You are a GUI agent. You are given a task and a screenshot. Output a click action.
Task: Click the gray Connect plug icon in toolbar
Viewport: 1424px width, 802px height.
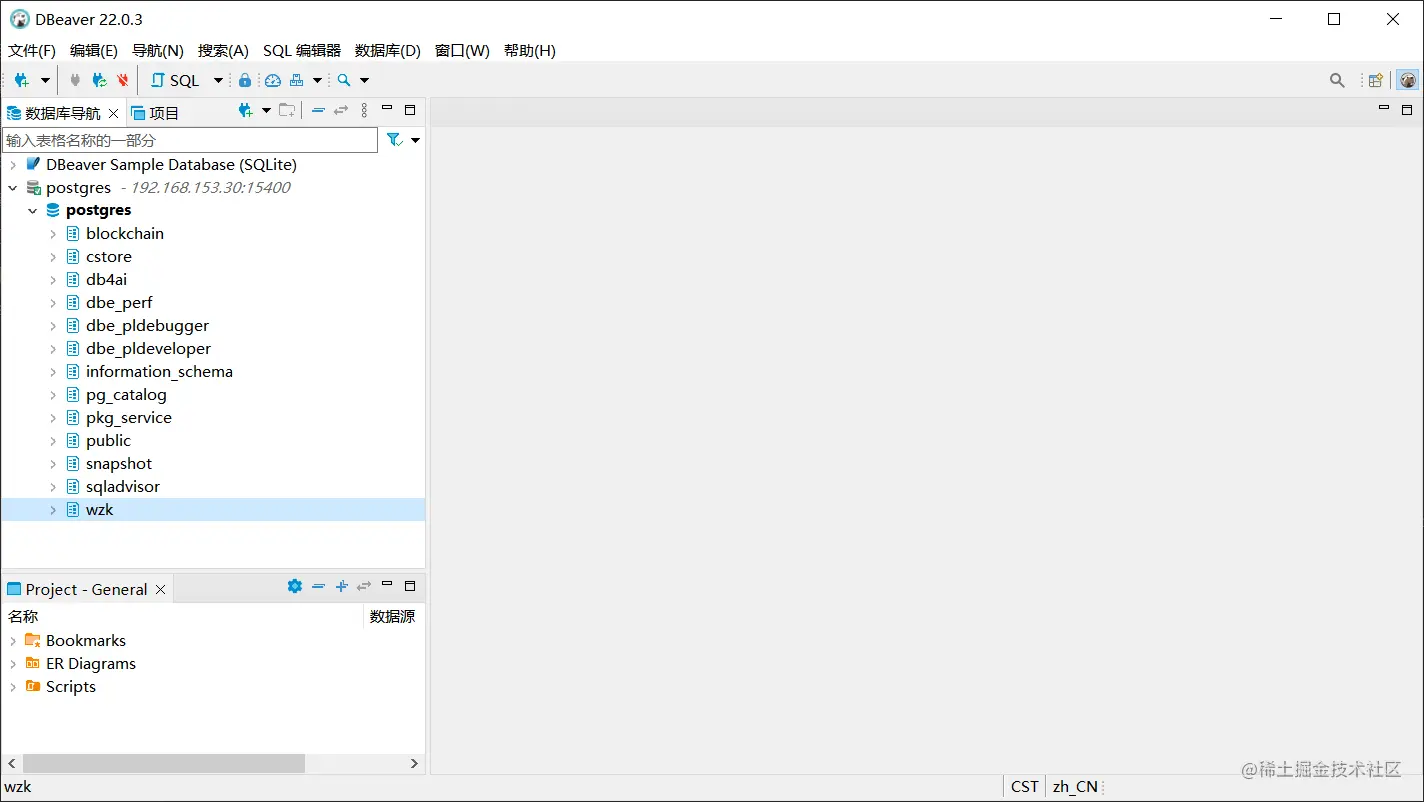pyautogui.click(x=75, y=80)
